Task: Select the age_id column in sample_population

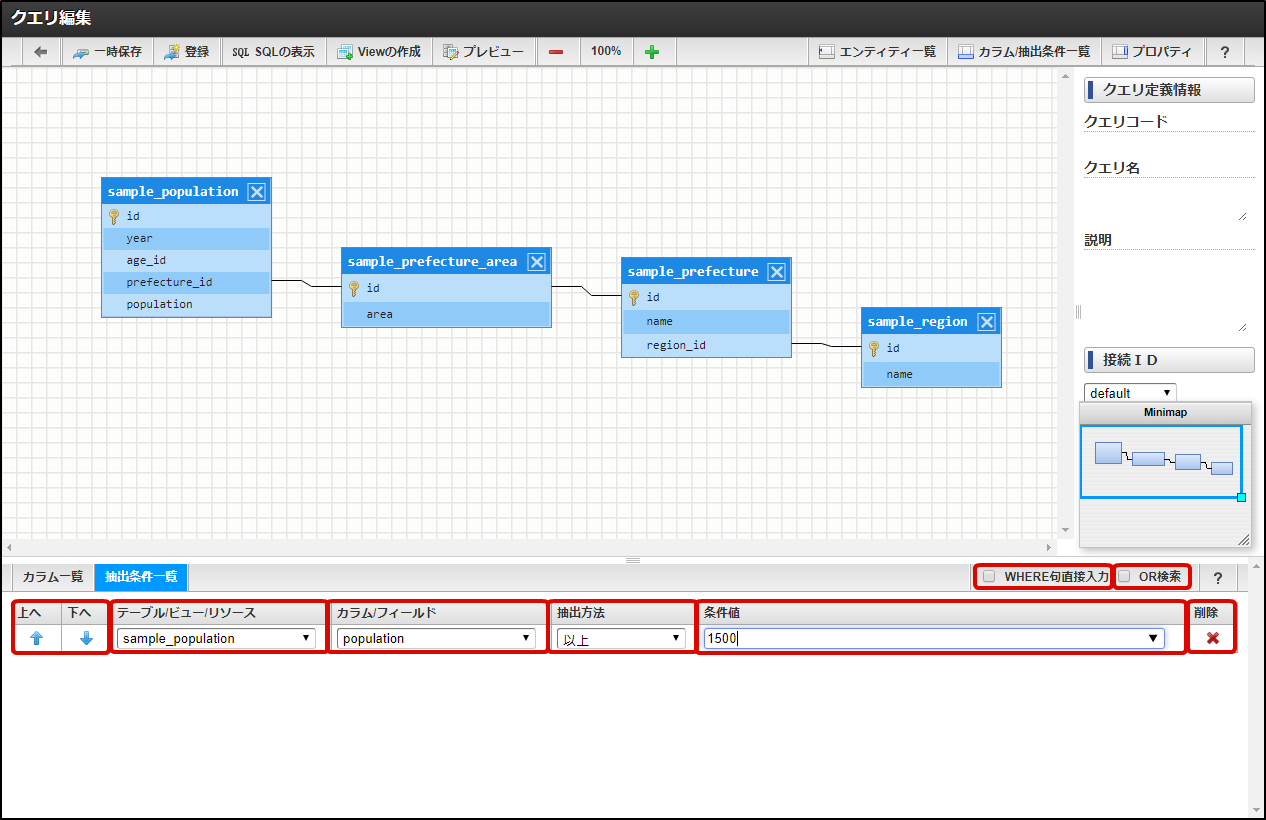Action: [x=187, y=260]
